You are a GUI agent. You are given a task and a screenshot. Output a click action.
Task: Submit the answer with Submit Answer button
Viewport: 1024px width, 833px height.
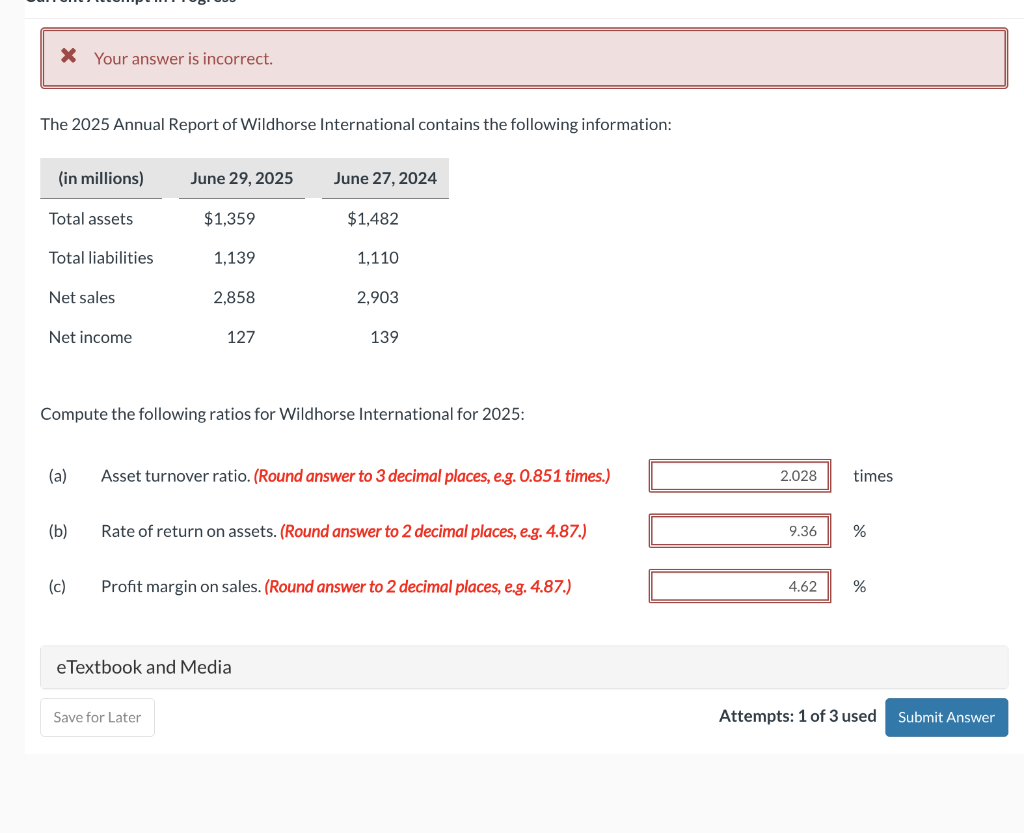(946, 717)
